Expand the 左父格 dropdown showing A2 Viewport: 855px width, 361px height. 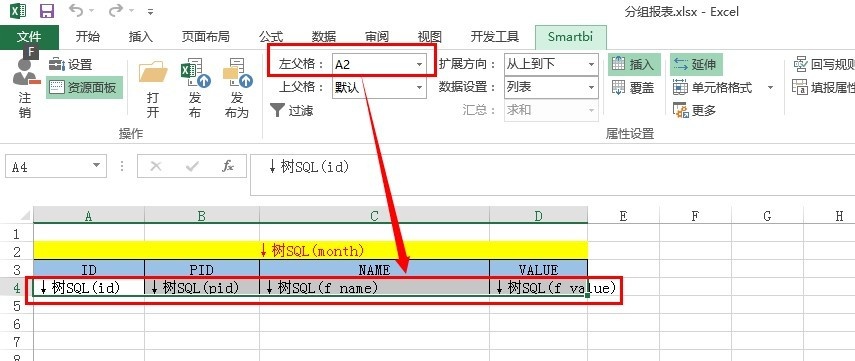point(419,64)
